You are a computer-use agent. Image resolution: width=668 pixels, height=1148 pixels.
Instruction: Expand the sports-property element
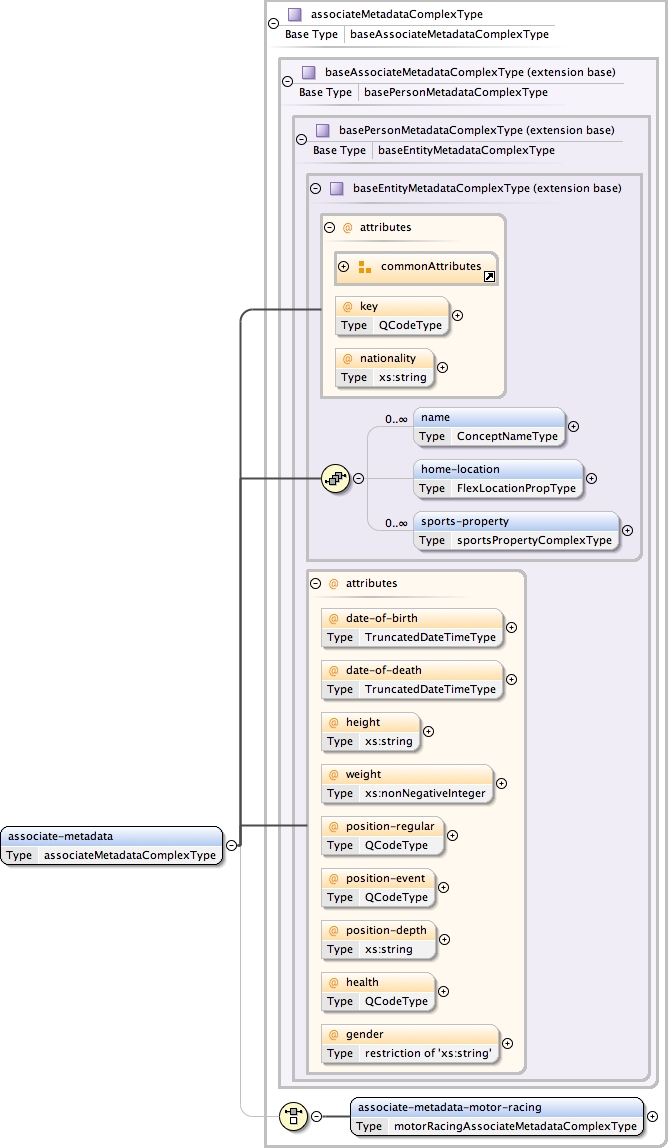pyautogui.click(x=627, y=531)
